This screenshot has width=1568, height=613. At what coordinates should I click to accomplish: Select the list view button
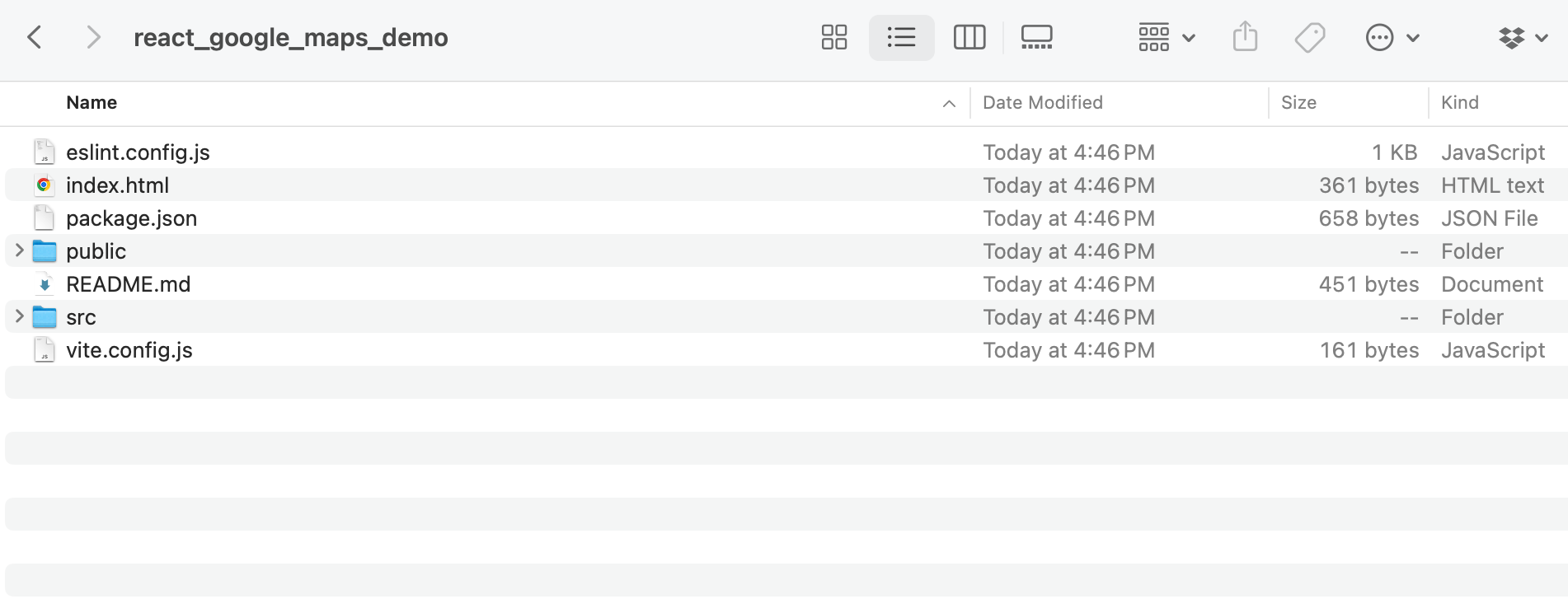tap(901, 37)
